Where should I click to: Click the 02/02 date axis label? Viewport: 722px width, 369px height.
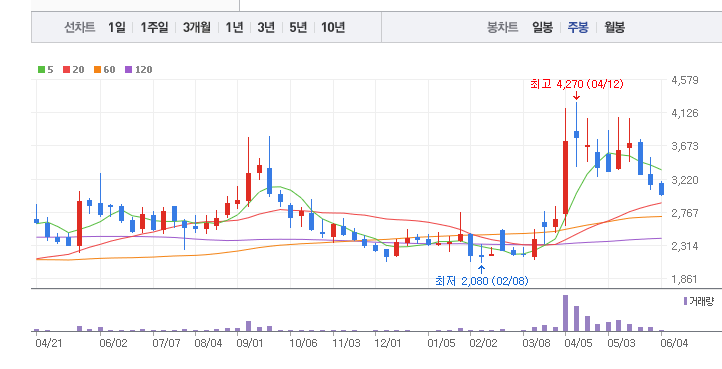(x=483, y=344)
